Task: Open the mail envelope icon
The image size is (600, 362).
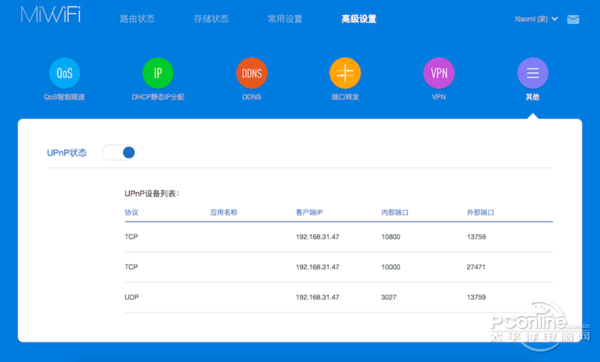Action: point(573,19)
